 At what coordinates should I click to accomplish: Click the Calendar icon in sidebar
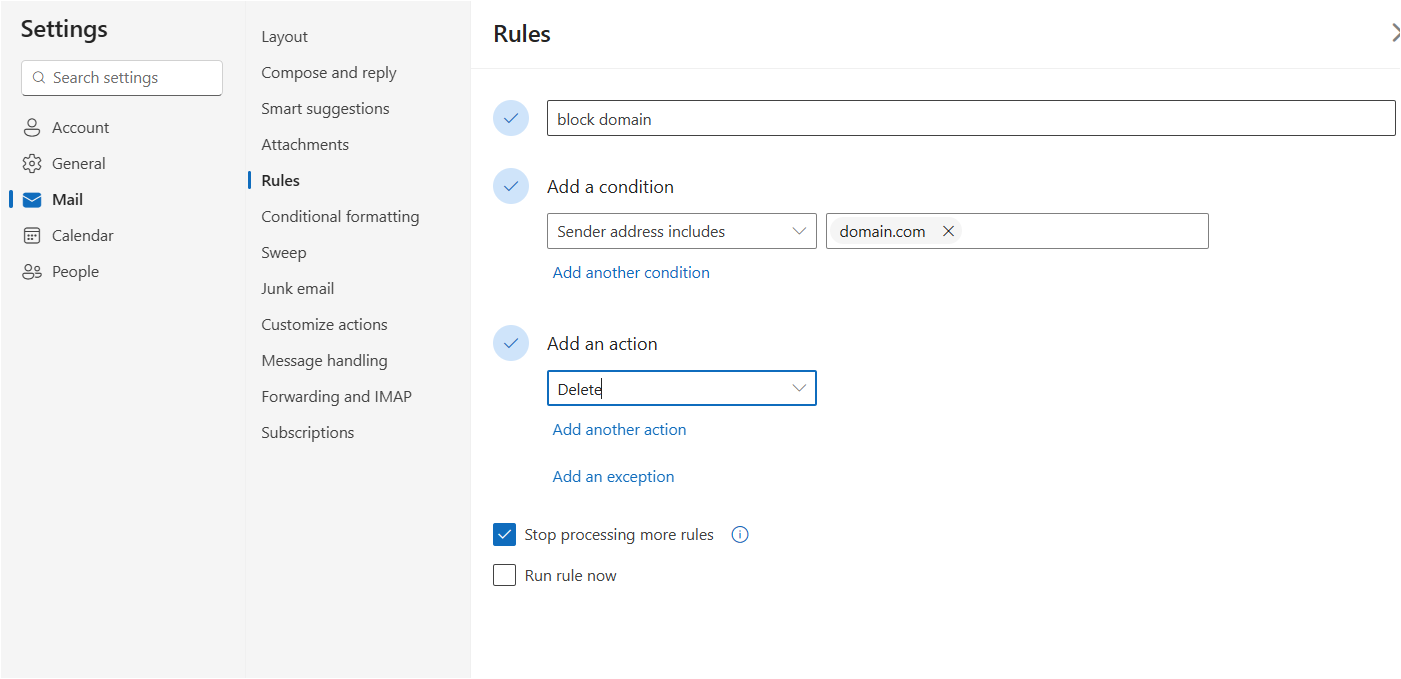click(32, 236)
